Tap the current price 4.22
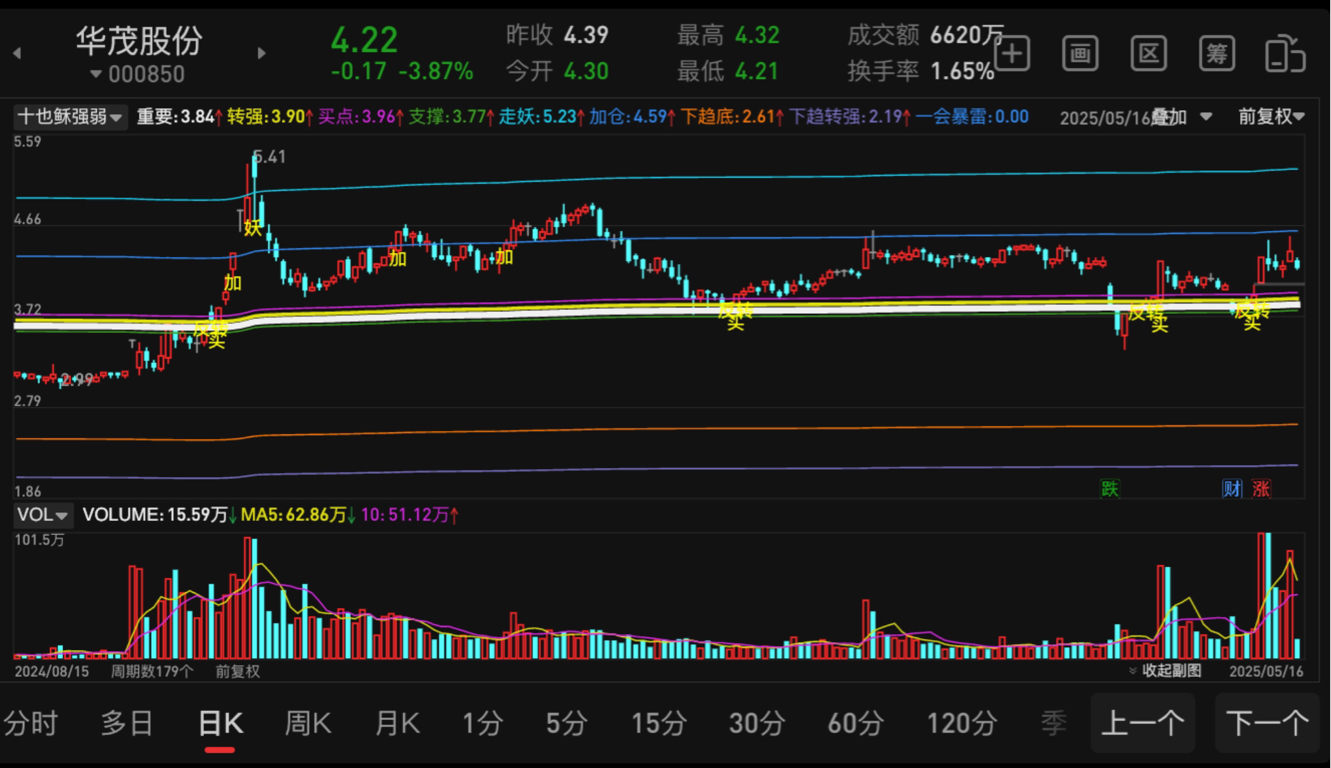This screenshot has height=768, width=1331. pyautogui.click(x=364, y=40)
